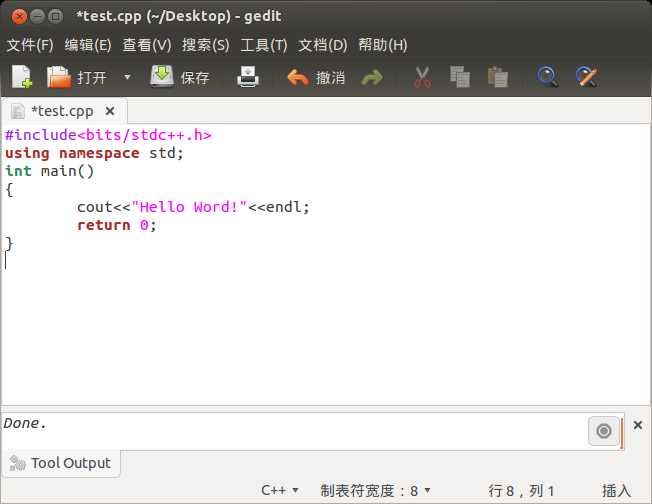Select the *test.cpp document tab

click(x=62, y=111)
